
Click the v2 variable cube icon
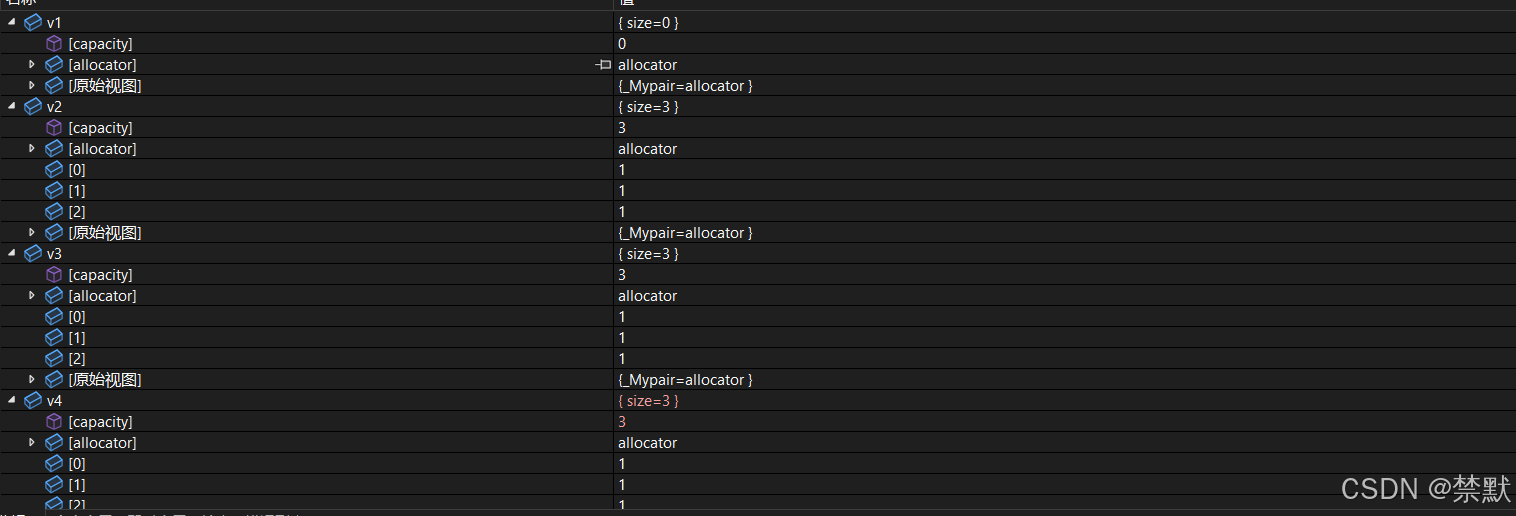click(33, 107)
